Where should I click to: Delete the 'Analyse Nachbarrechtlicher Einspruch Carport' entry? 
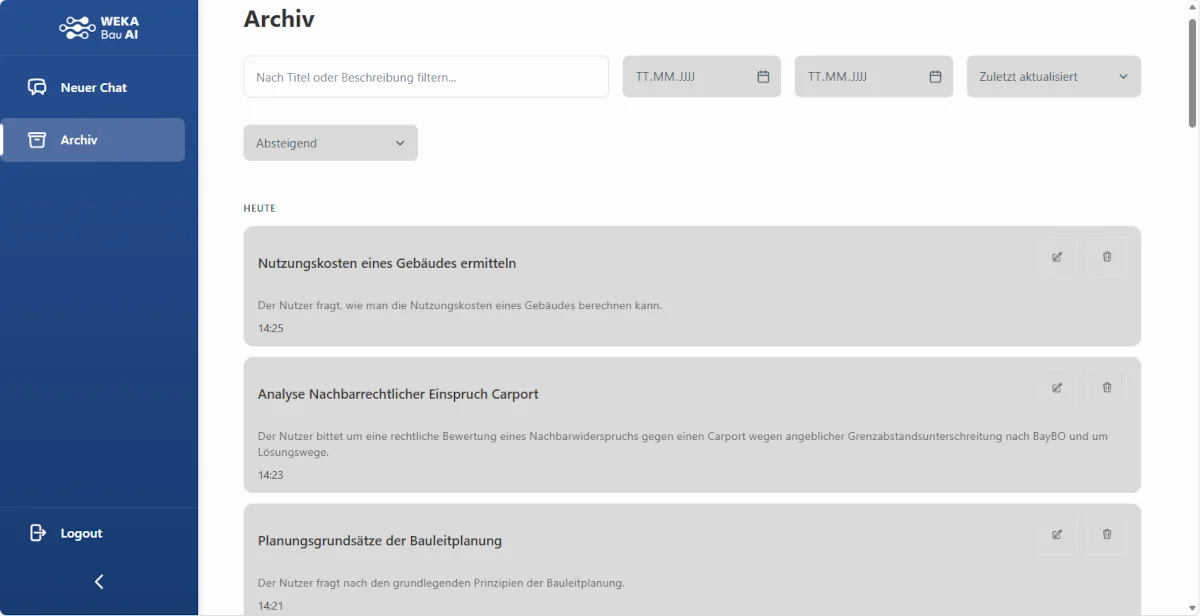point(1107,388)
